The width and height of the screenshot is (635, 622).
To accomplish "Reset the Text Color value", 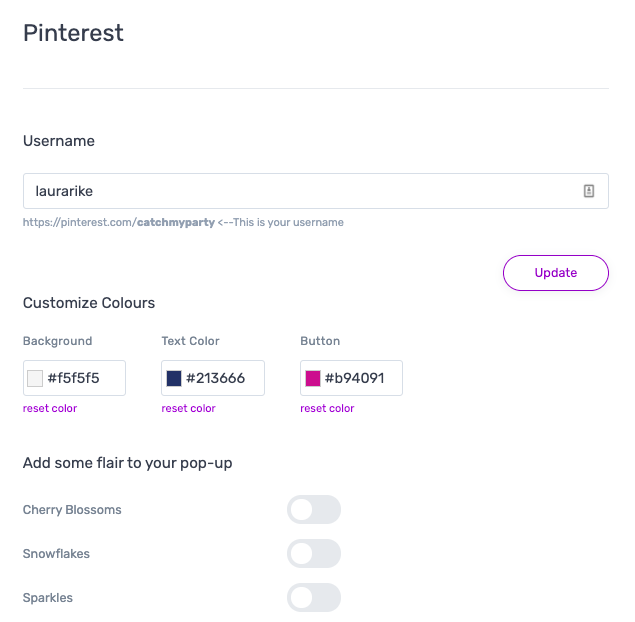I will pos(188,408).
